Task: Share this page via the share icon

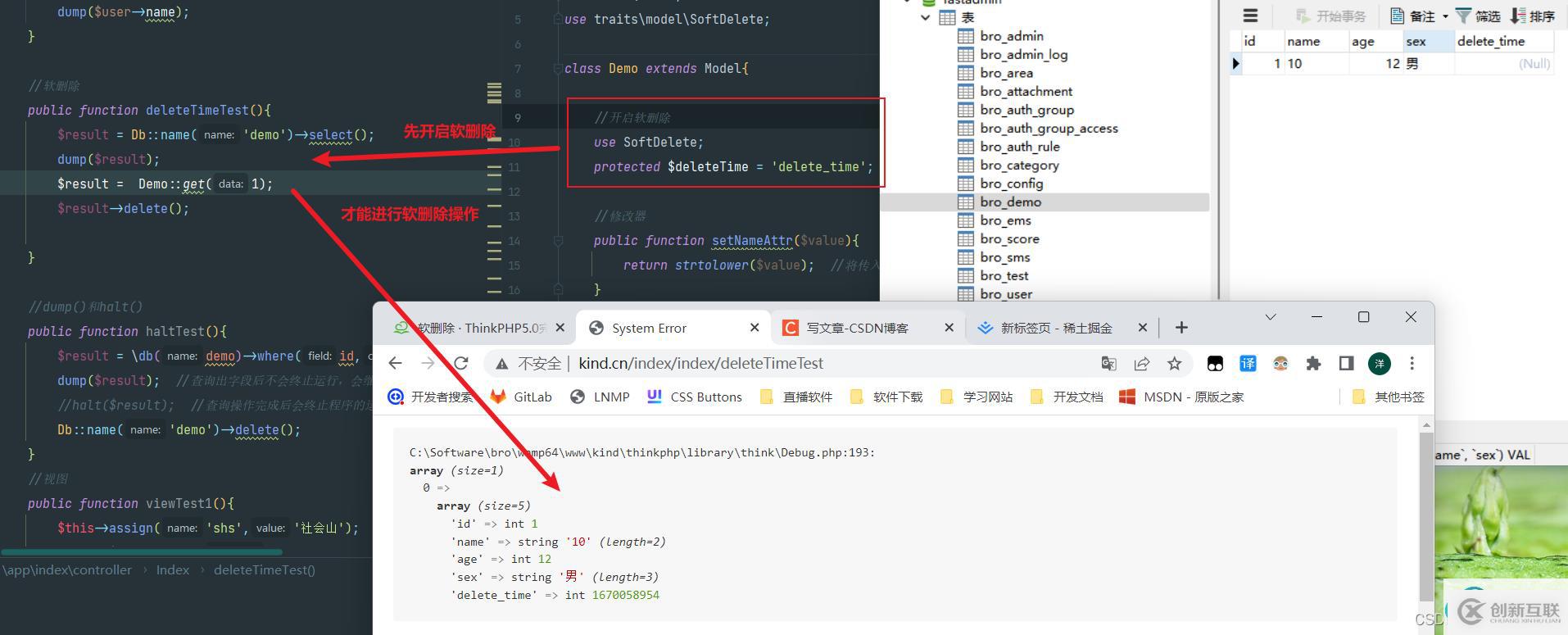Action: 1141,363
